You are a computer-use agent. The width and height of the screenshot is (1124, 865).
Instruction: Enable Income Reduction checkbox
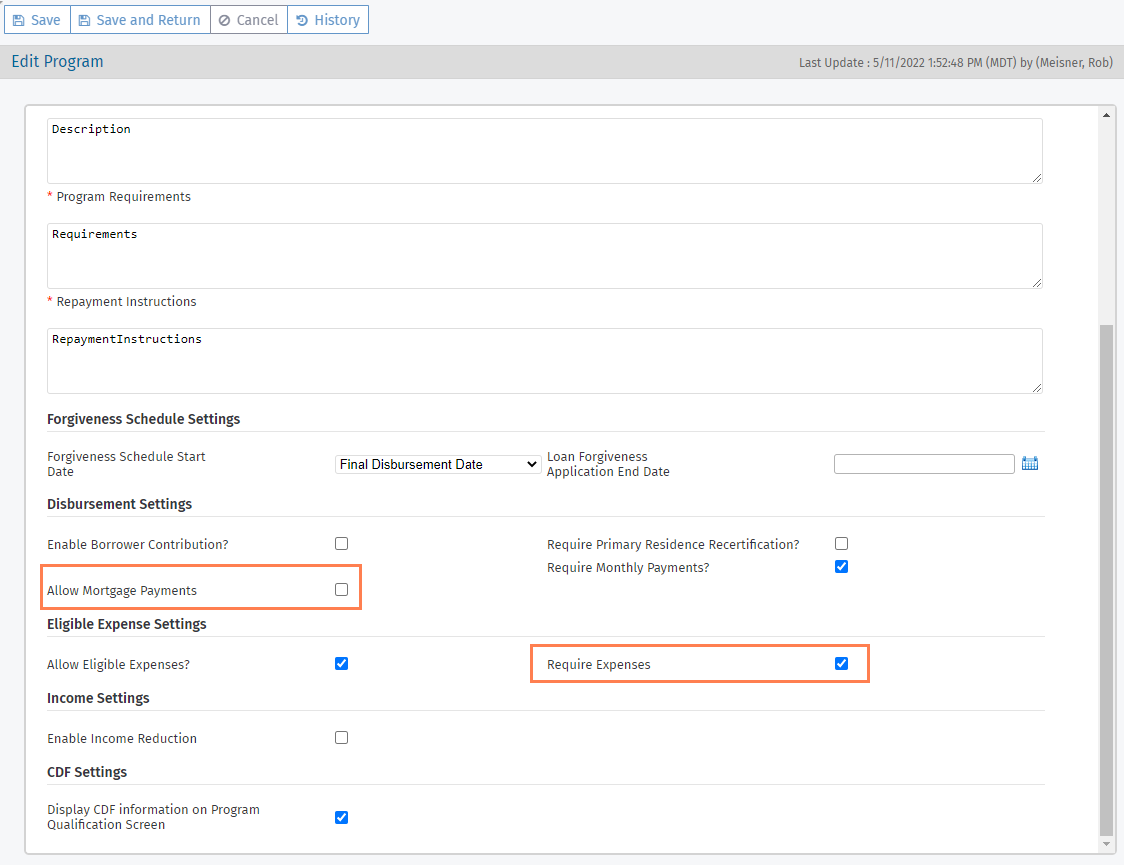pos(342,738)
